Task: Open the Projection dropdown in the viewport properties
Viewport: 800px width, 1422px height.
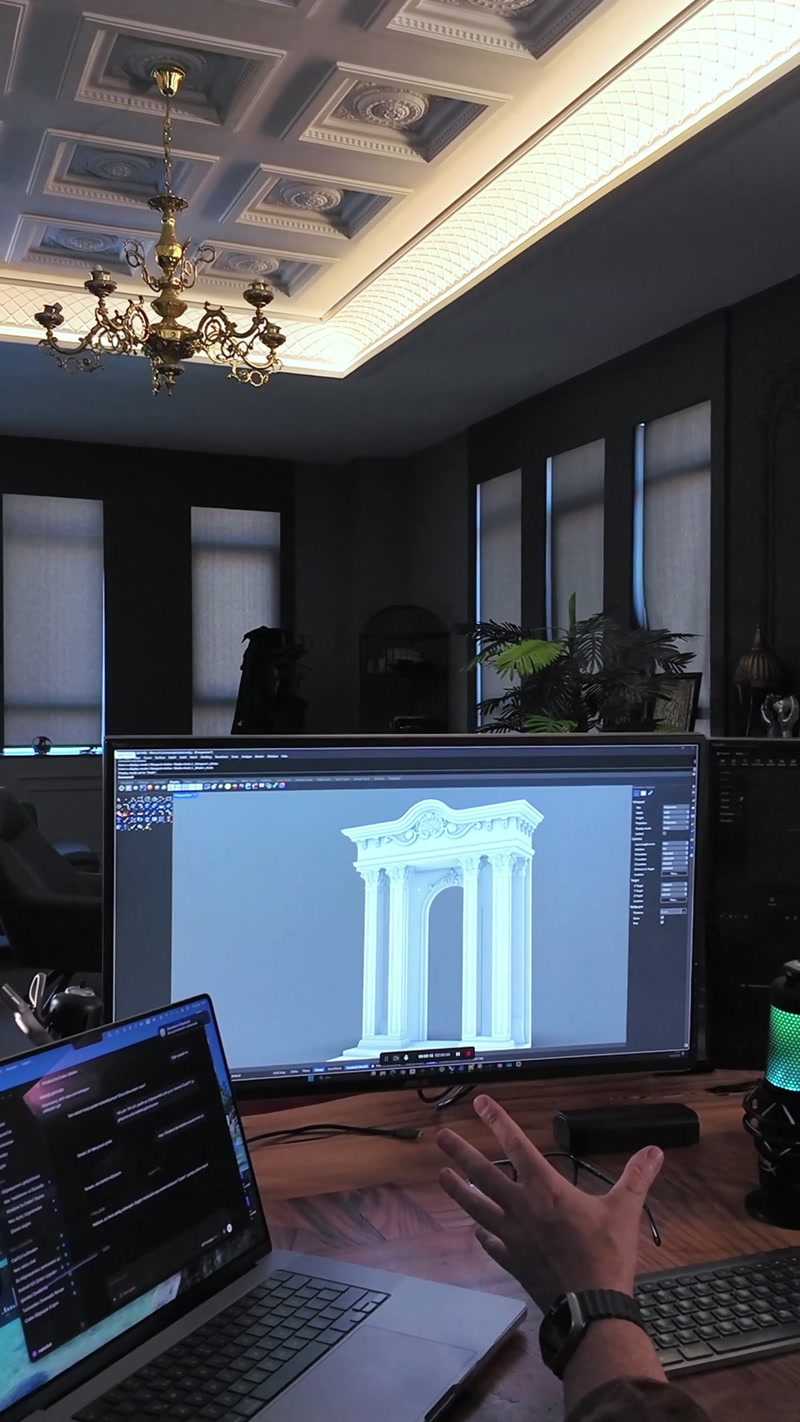Action: point(676,822)
